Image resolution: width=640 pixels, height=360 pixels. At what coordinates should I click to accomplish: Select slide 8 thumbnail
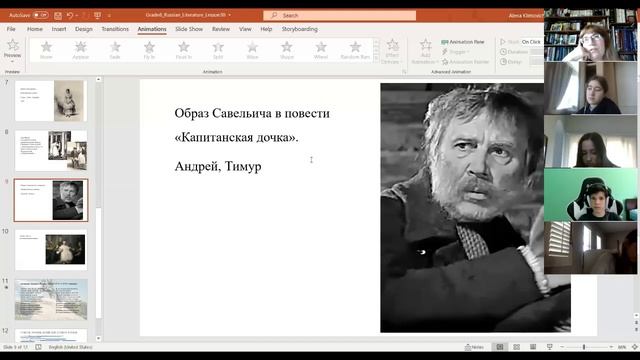(x=51, y=150)
